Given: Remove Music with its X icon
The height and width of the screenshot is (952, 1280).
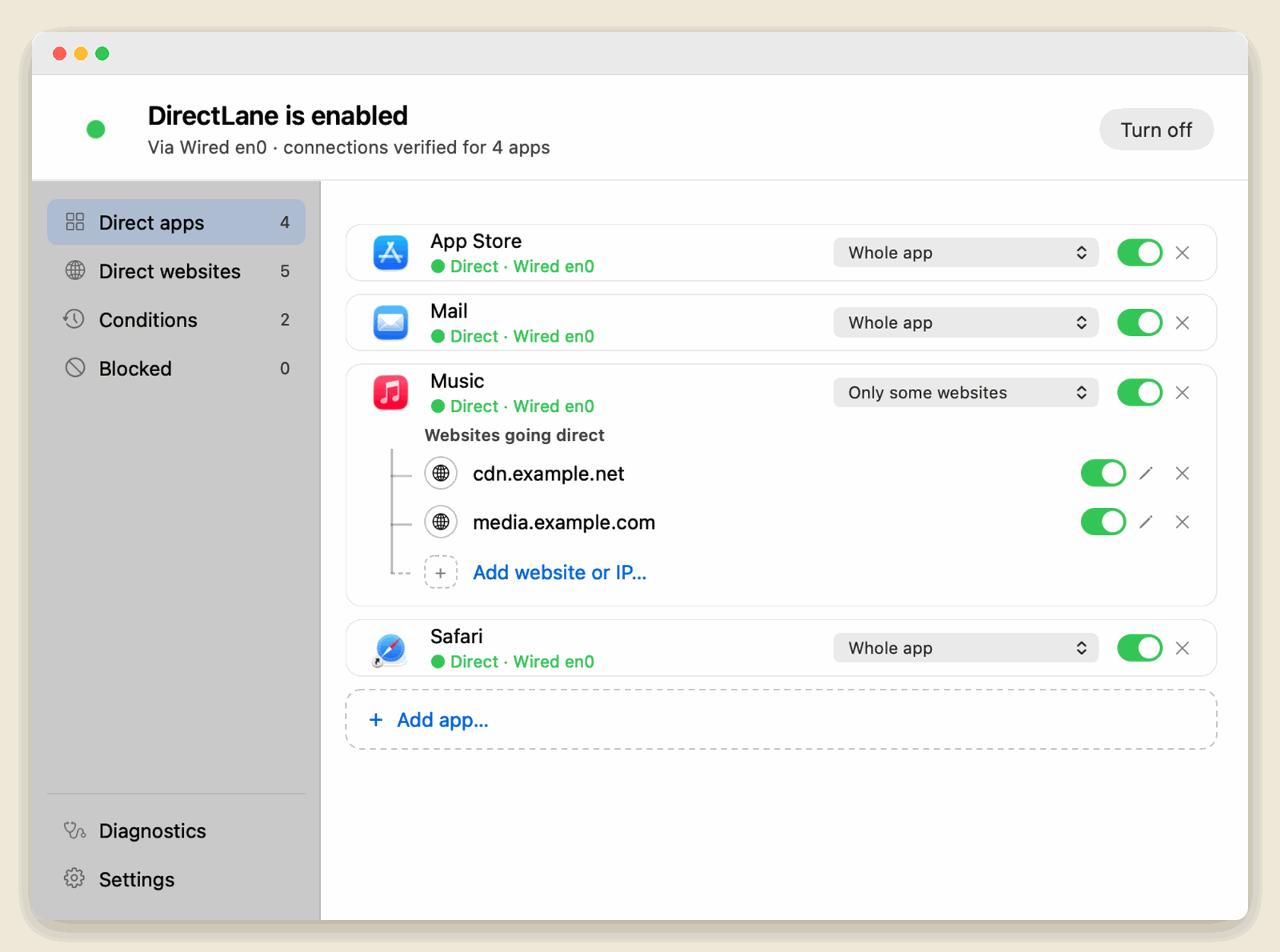Looking at the screenshot, I should [x=1182, y=393].
